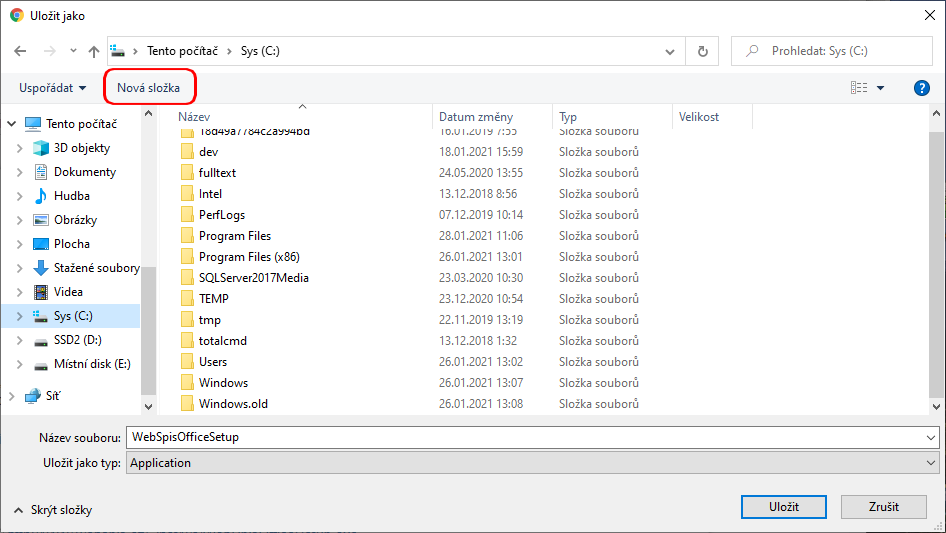Expand the Síť tree node
The height and width of the screenshot is (533, 946).
pyautogui.click(x=12, y=396)
